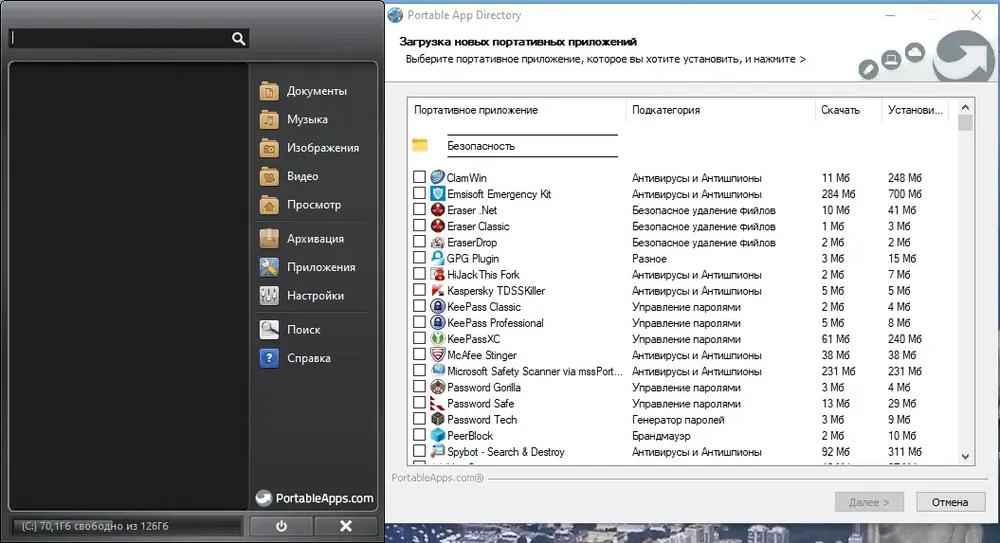Viewport: 1000px width, 543px height.
Task: Open Настройки options icon
Action: coord(269,295)
